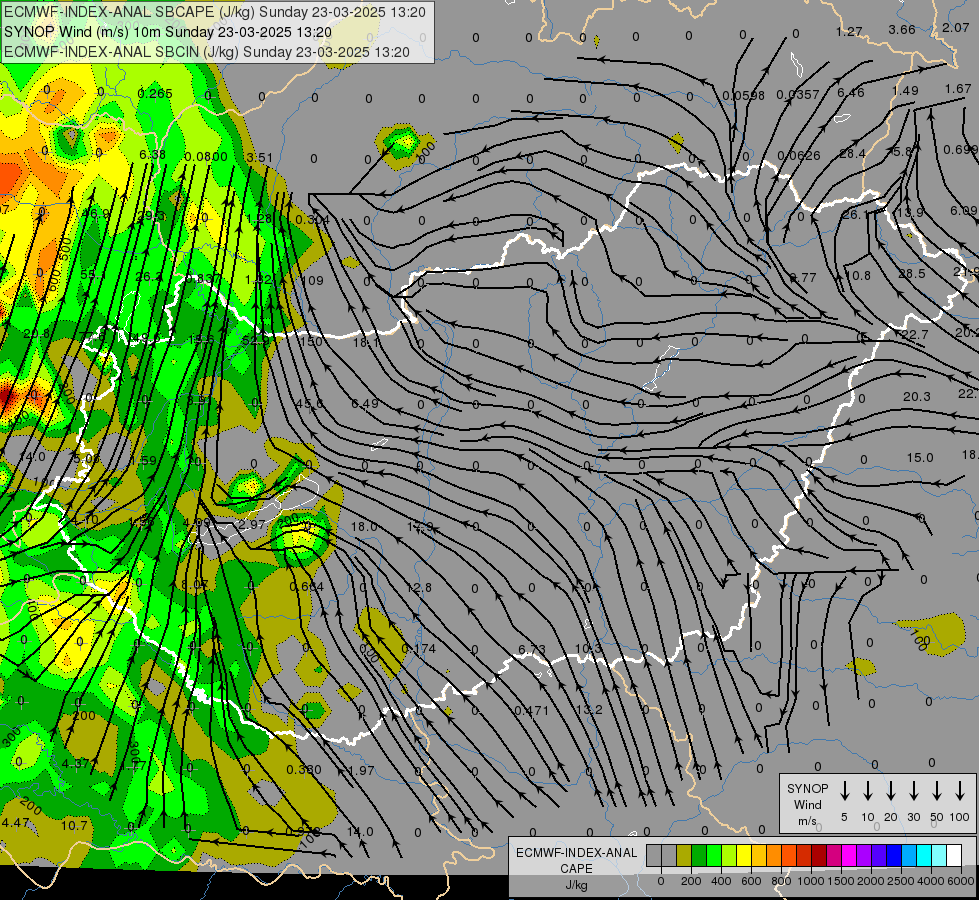Pick the first gray swatch in CAPE legend
The width and height of the screenshot is (979, 900).
point(654,855)
